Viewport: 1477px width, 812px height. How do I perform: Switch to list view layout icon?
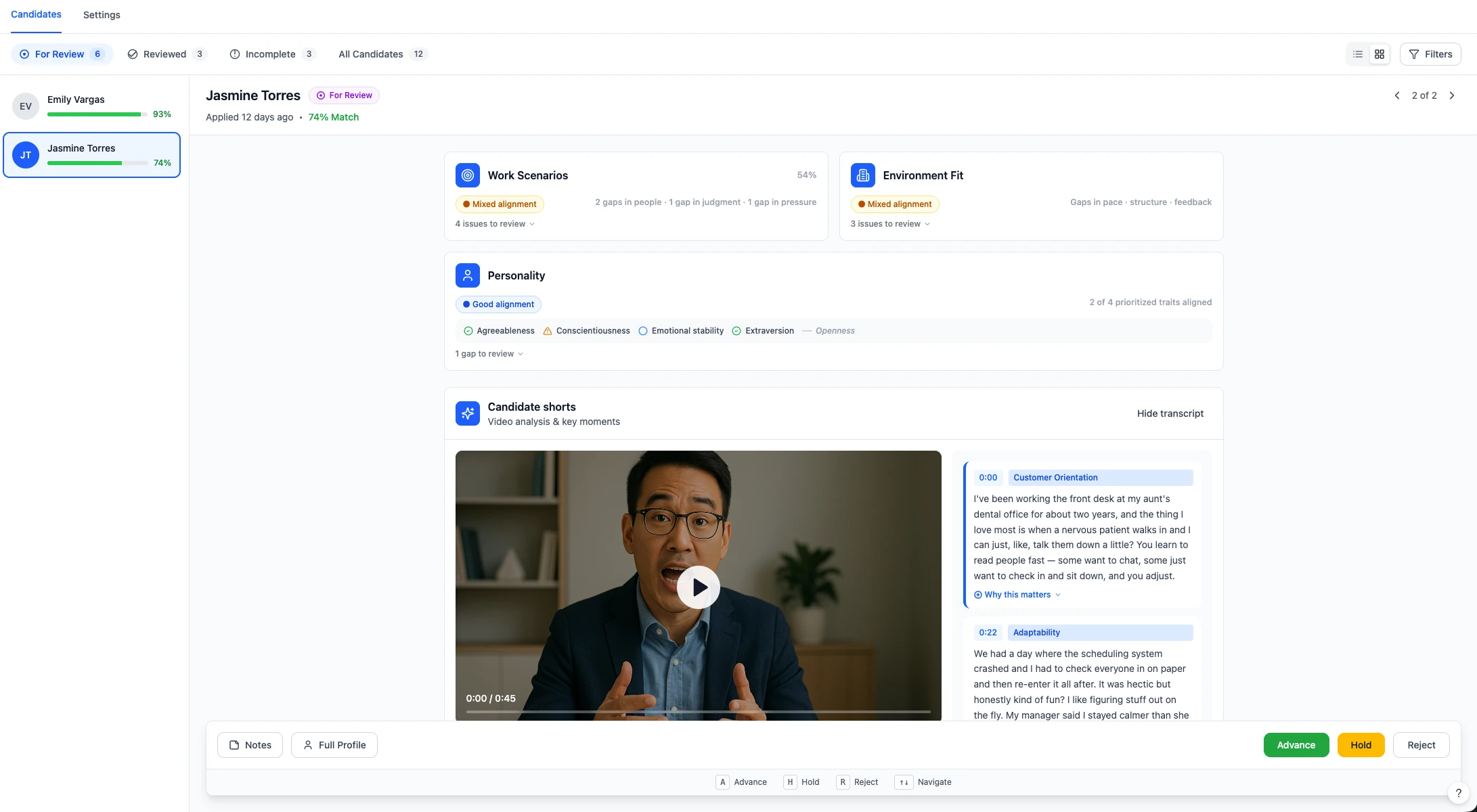click(x=1357, y=54)
